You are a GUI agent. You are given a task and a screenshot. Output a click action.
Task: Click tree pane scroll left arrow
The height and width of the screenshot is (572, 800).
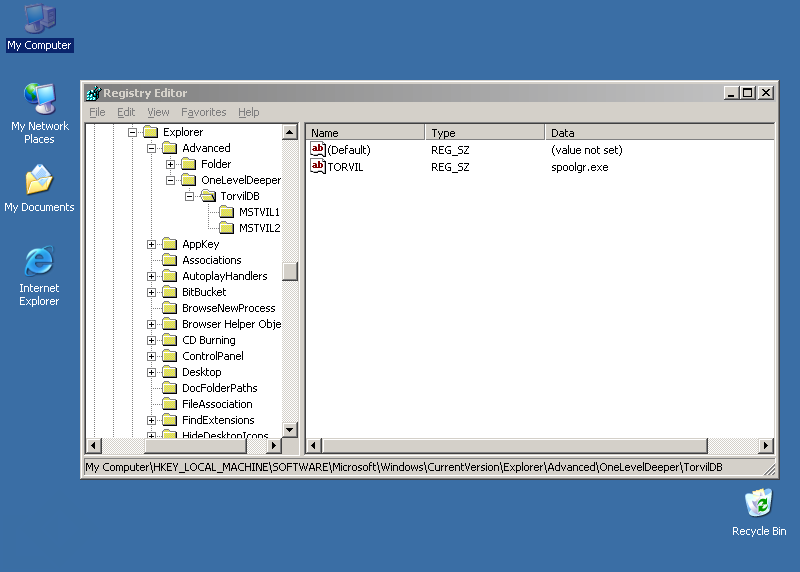(x=93, y=445)
